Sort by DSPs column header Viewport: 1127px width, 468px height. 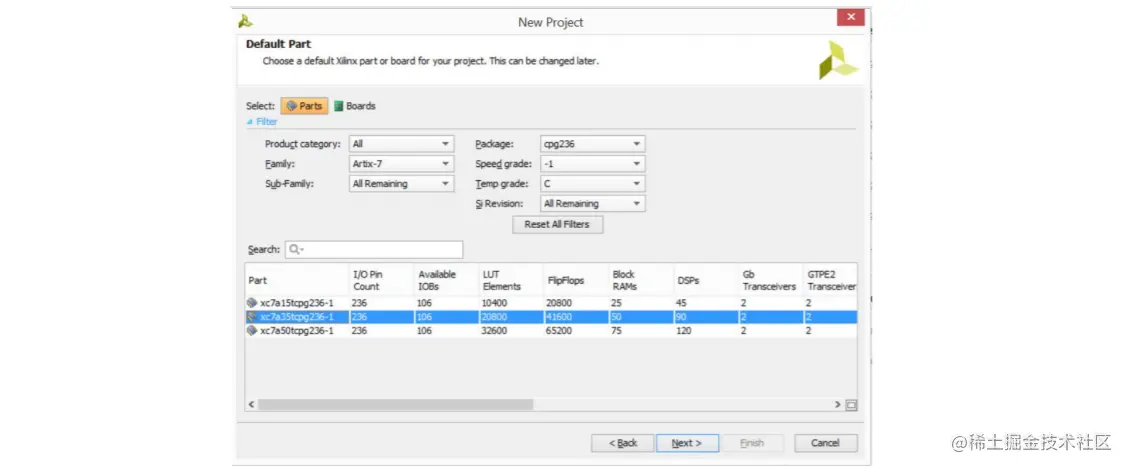pos(706,280)
